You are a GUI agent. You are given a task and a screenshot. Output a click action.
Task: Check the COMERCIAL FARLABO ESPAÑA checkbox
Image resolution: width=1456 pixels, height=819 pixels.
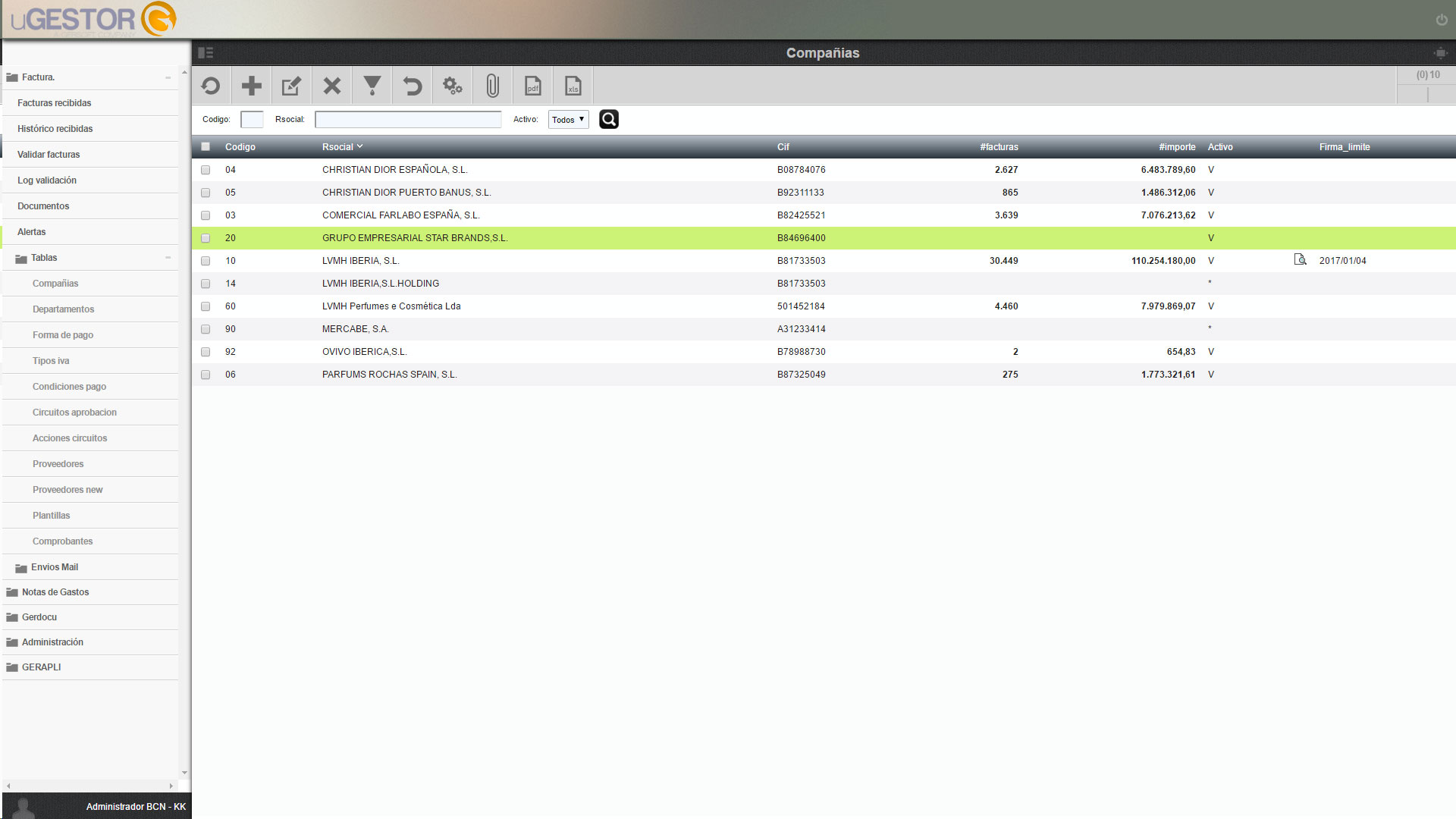click(206, 215)
